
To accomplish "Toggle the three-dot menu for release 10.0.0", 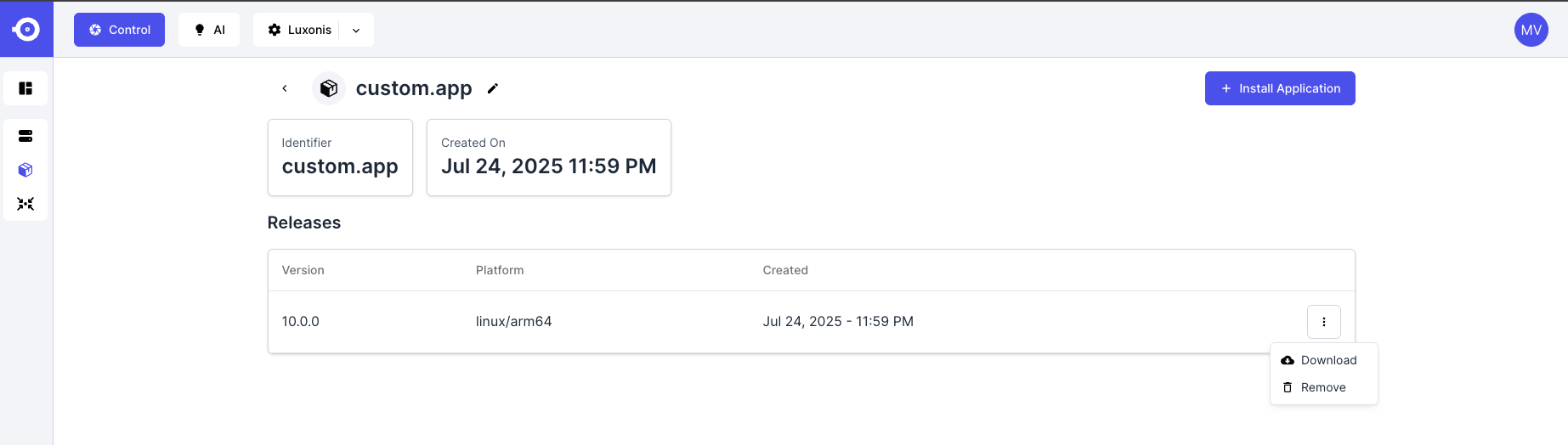I will point(1324,322).
